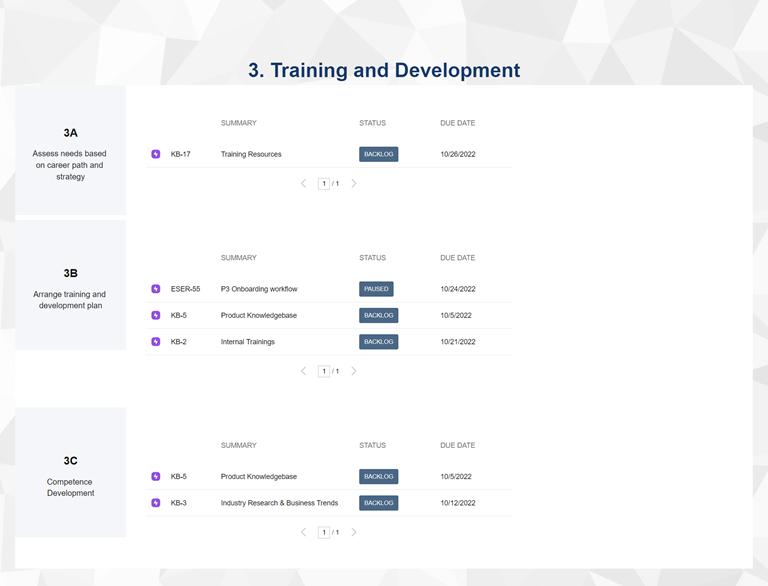Click previous page arrow in the 3A table
The image size is (768, 586).
(x=304, y=184)
